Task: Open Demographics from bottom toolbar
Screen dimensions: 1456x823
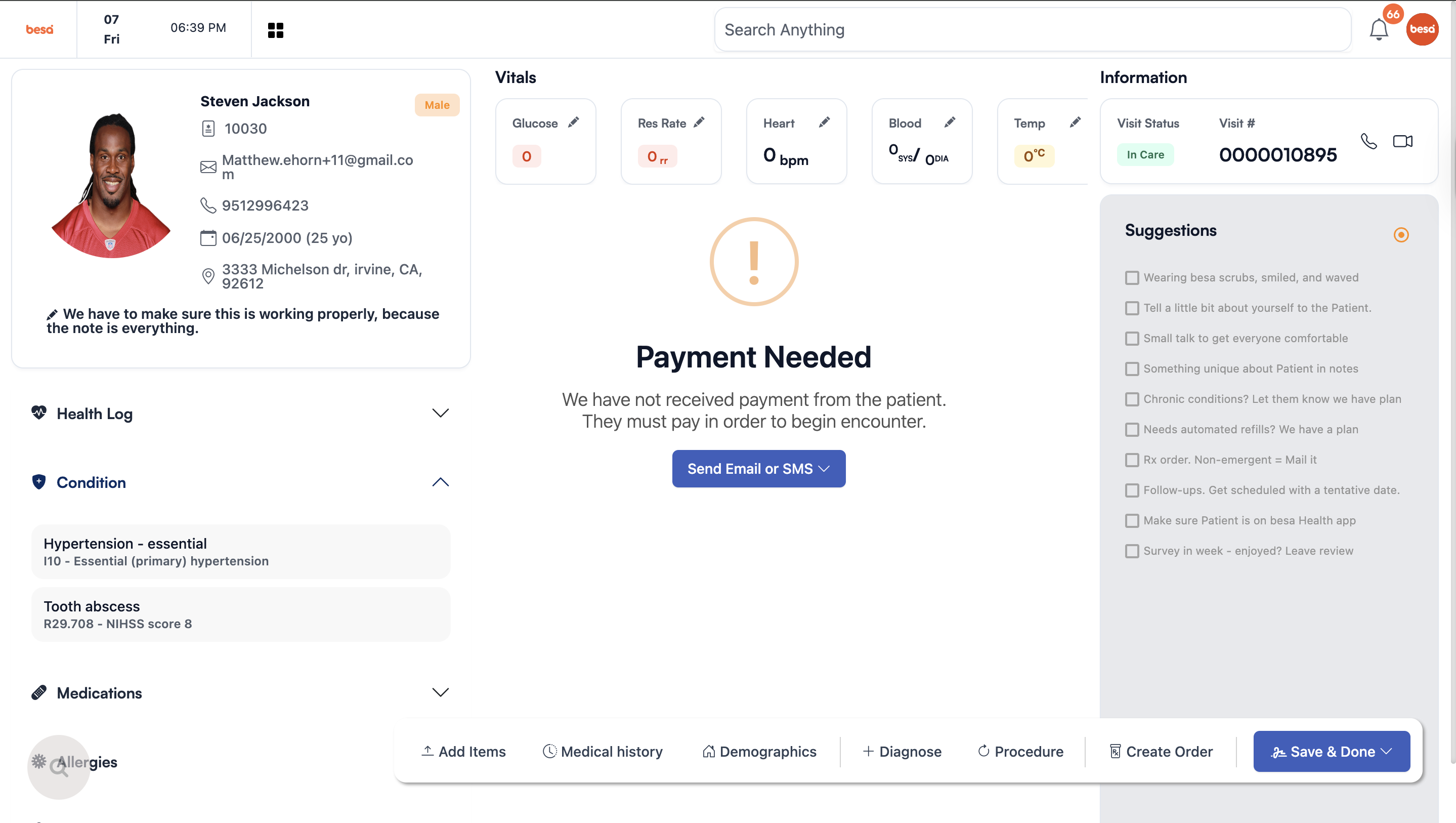Action: coord(759,752)
